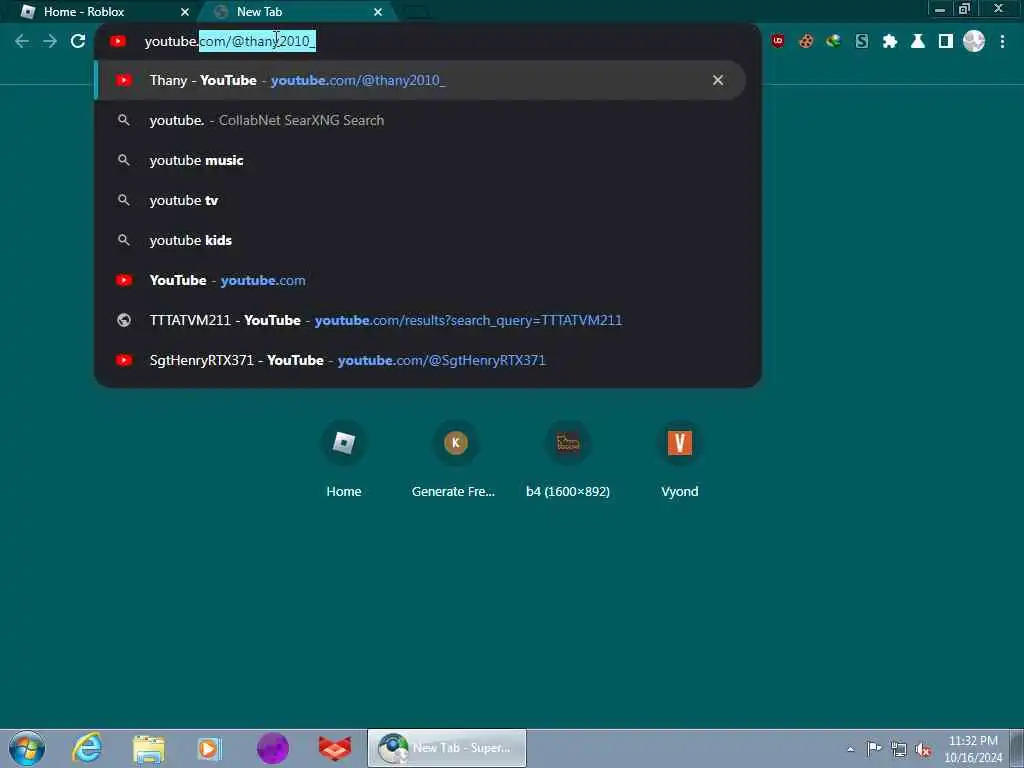The image size is (1024, 768).
Task: Open the Generate Fre... shortcut tile
Action: pos(455,460)
